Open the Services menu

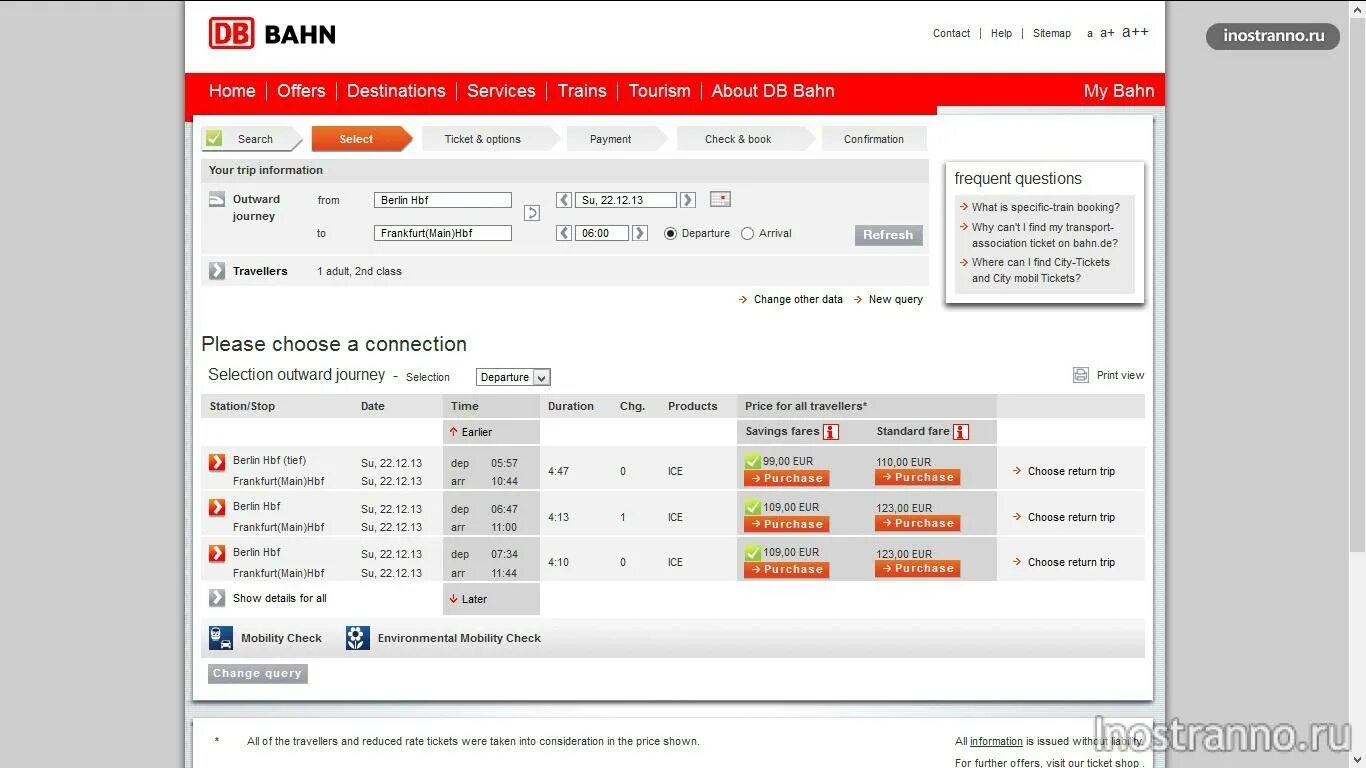501,91
